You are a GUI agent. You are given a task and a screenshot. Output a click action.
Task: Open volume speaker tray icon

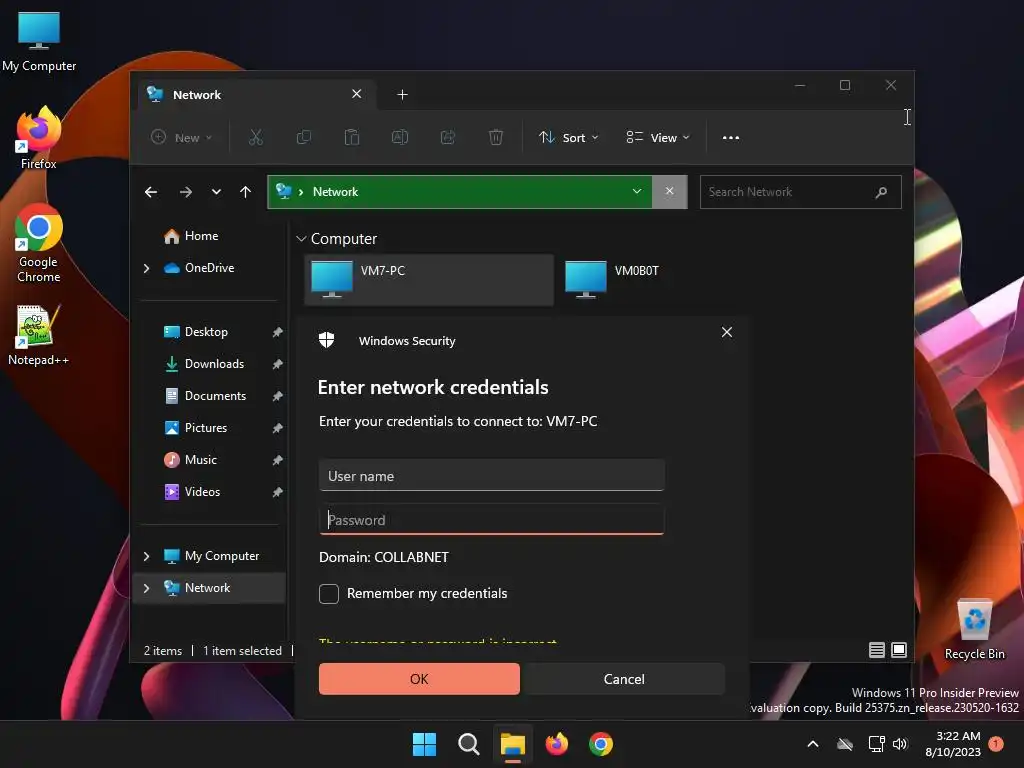(x=900, y=744)
